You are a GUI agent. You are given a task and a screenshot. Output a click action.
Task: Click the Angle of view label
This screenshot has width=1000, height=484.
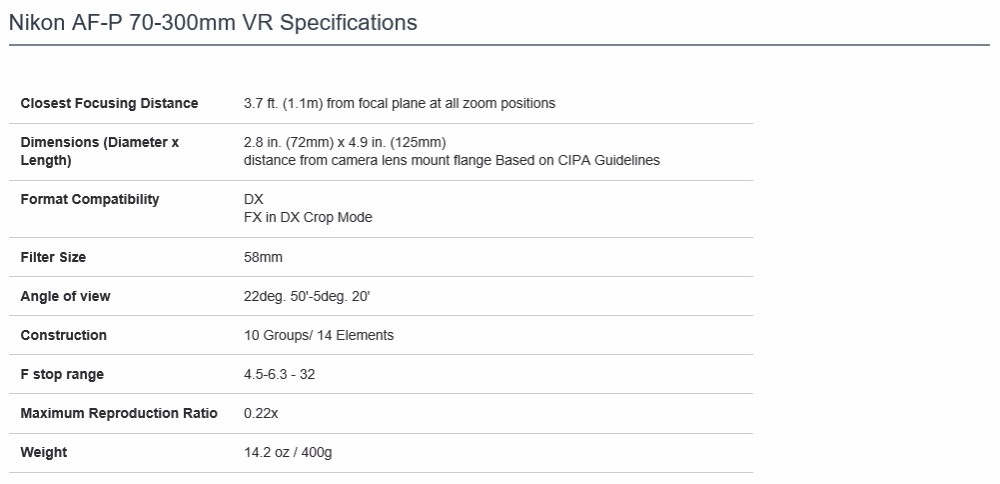[65, 296]
